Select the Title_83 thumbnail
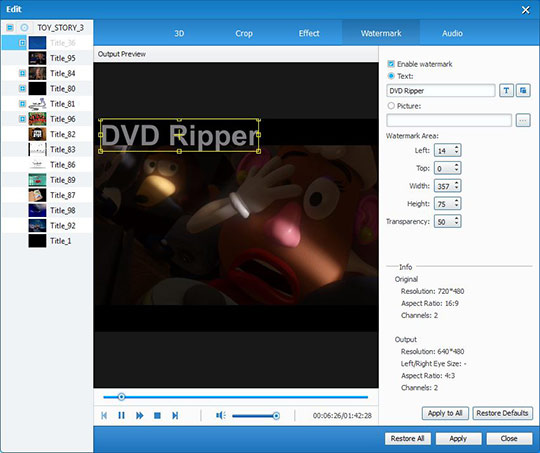This screenshot has height=453, width=540. coord(37,149)
